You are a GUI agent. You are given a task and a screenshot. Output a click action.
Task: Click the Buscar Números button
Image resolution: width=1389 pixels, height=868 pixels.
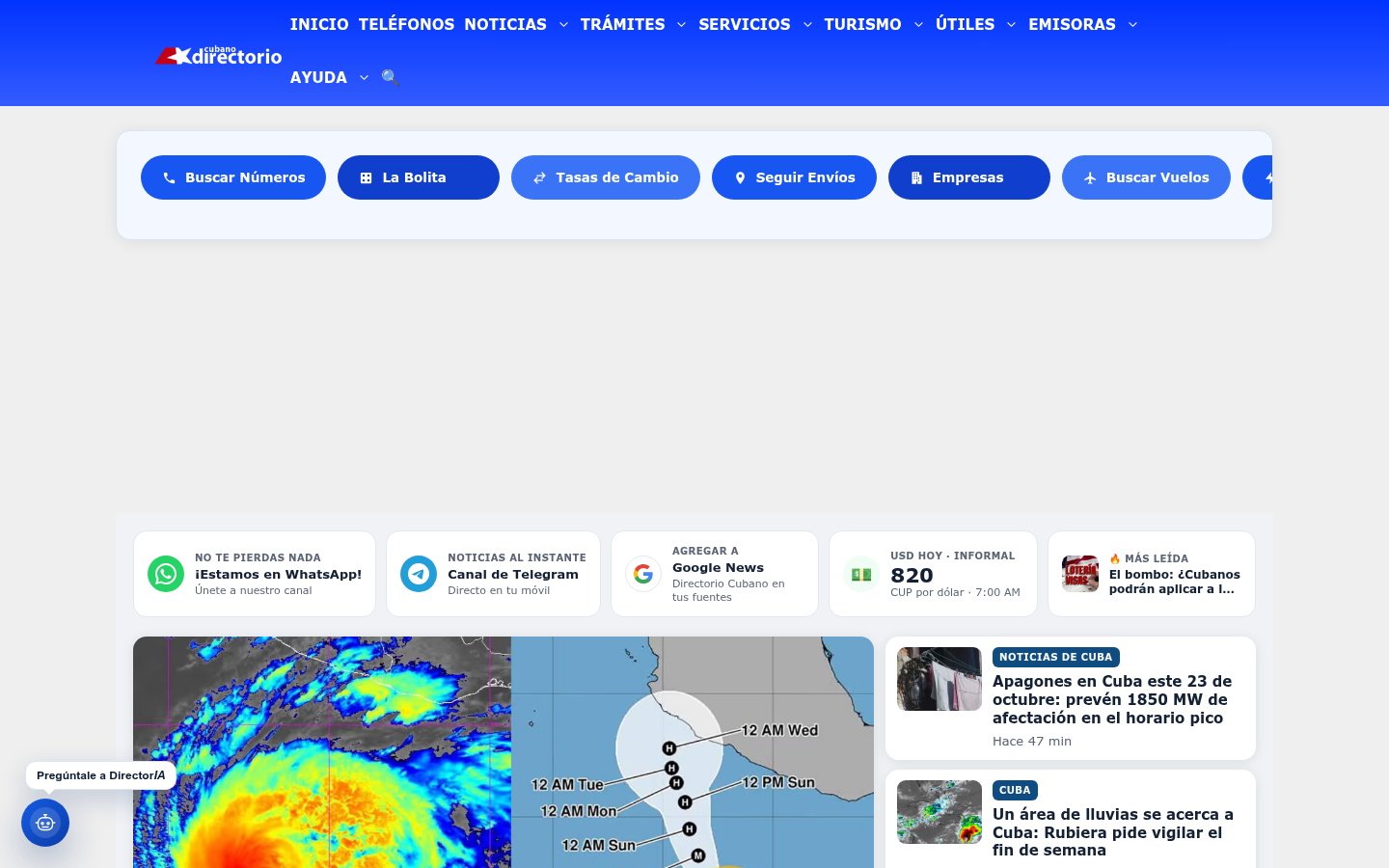pyautogui.click(x=233, y=177)
